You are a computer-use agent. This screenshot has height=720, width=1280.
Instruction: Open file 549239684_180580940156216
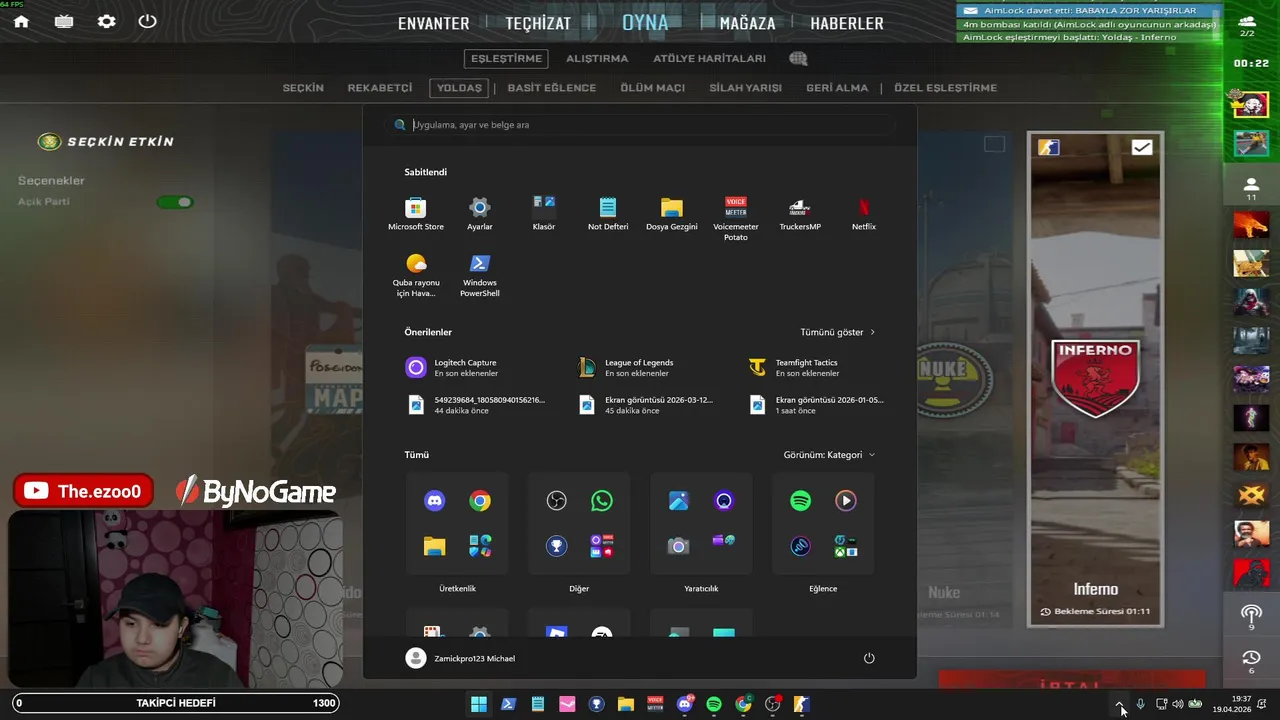476,404
